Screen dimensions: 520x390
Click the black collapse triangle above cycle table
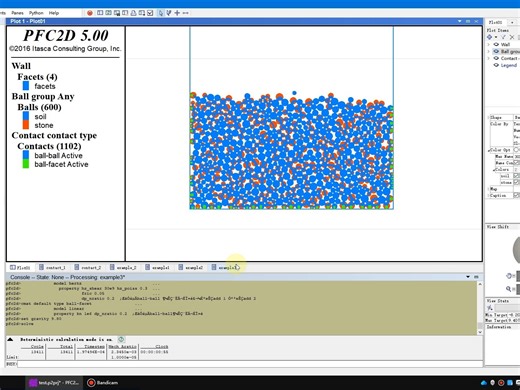point(10,339)
